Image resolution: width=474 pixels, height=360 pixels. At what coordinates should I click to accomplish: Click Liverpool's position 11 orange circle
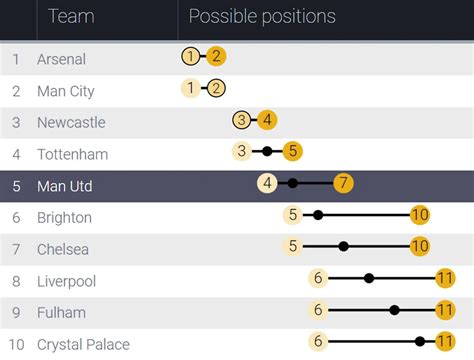pyautogui.click(x=445, y=278)
